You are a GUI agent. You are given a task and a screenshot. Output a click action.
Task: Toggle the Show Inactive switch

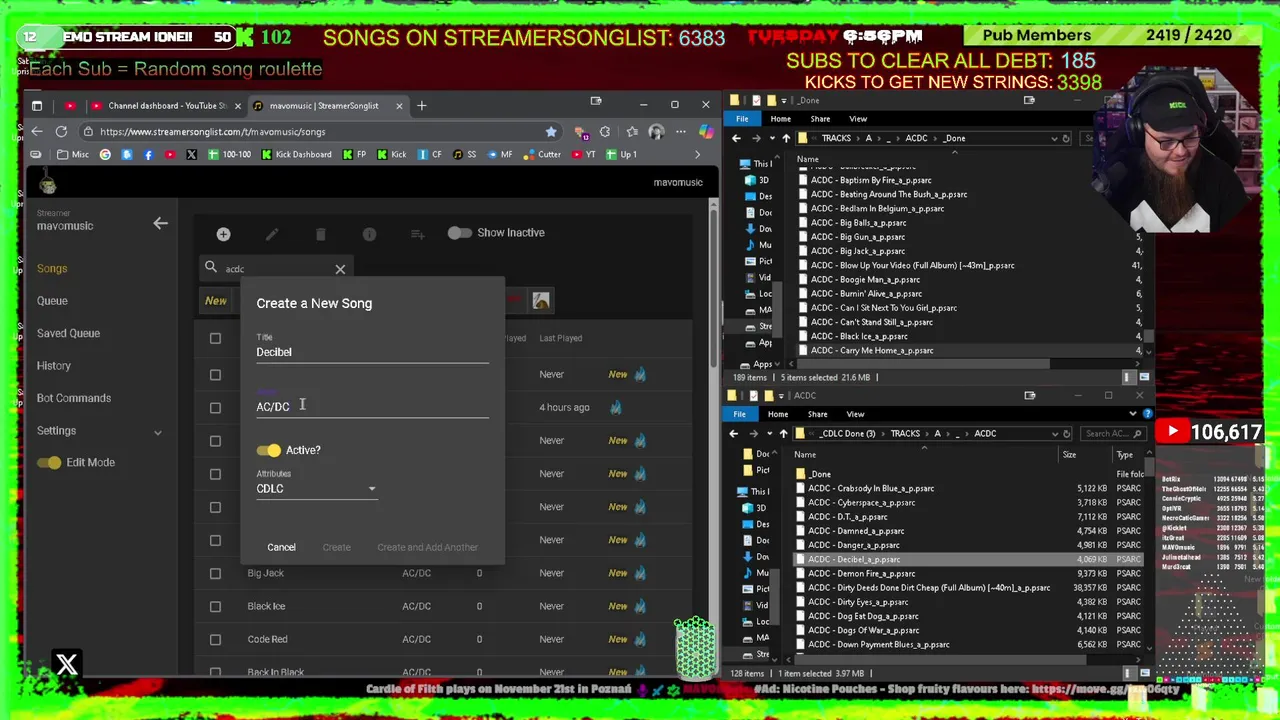click(459, 233)
